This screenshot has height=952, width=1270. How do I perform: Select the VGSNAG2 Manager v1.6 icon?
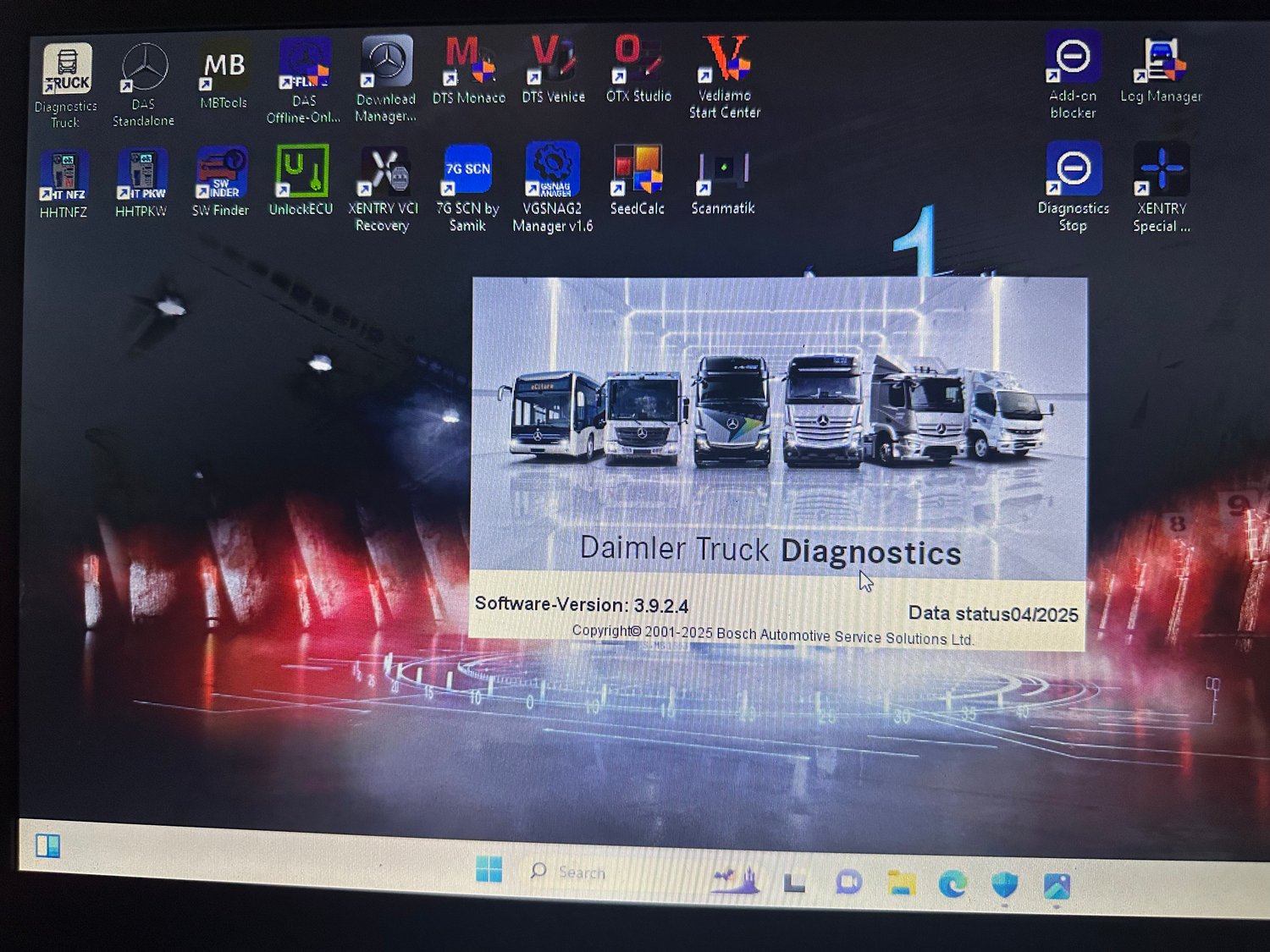[553, 187]
